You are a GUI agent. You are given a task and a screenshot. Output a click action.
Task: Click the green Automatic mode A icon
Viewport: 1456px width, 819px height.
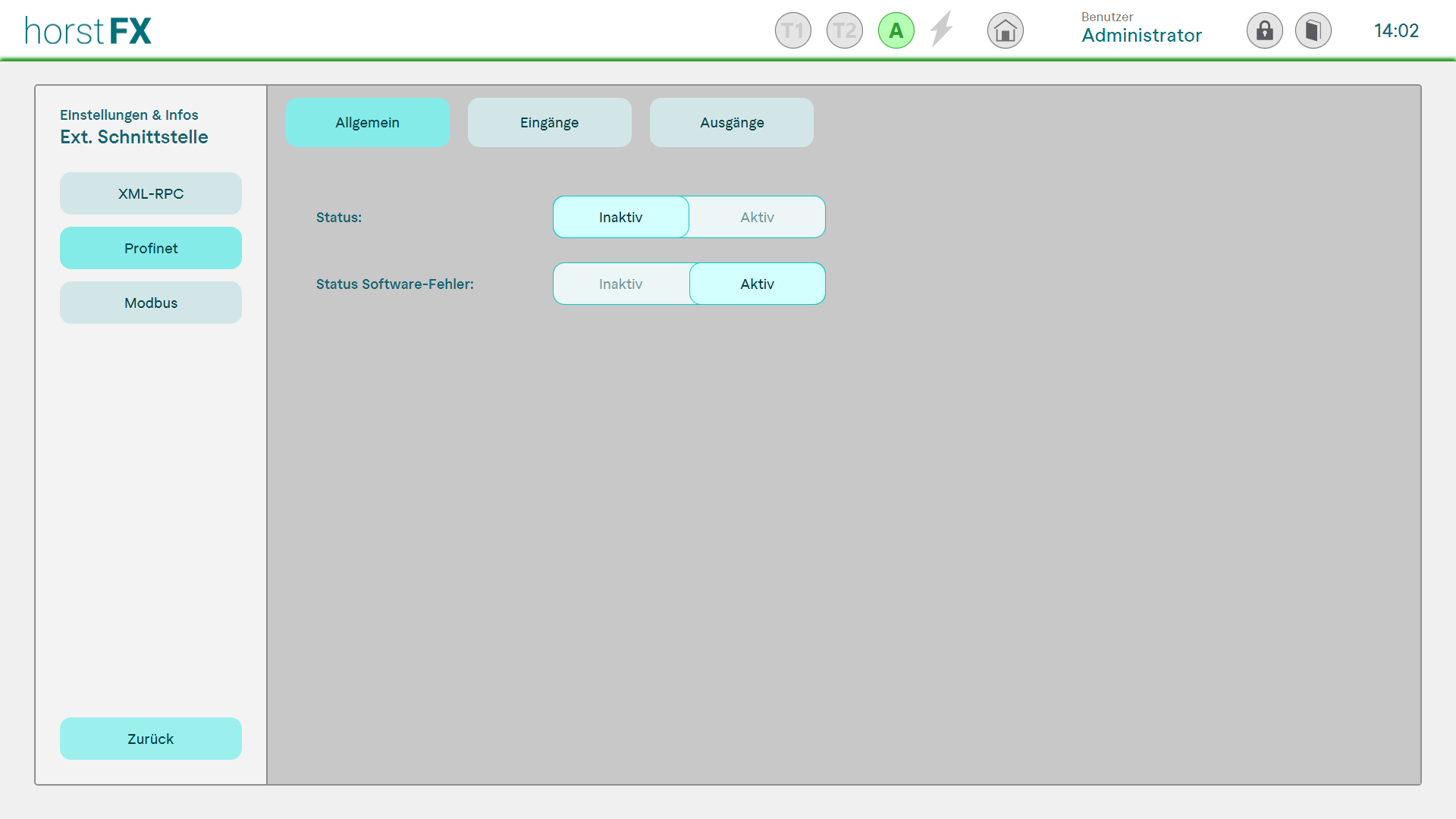point(896,31)
